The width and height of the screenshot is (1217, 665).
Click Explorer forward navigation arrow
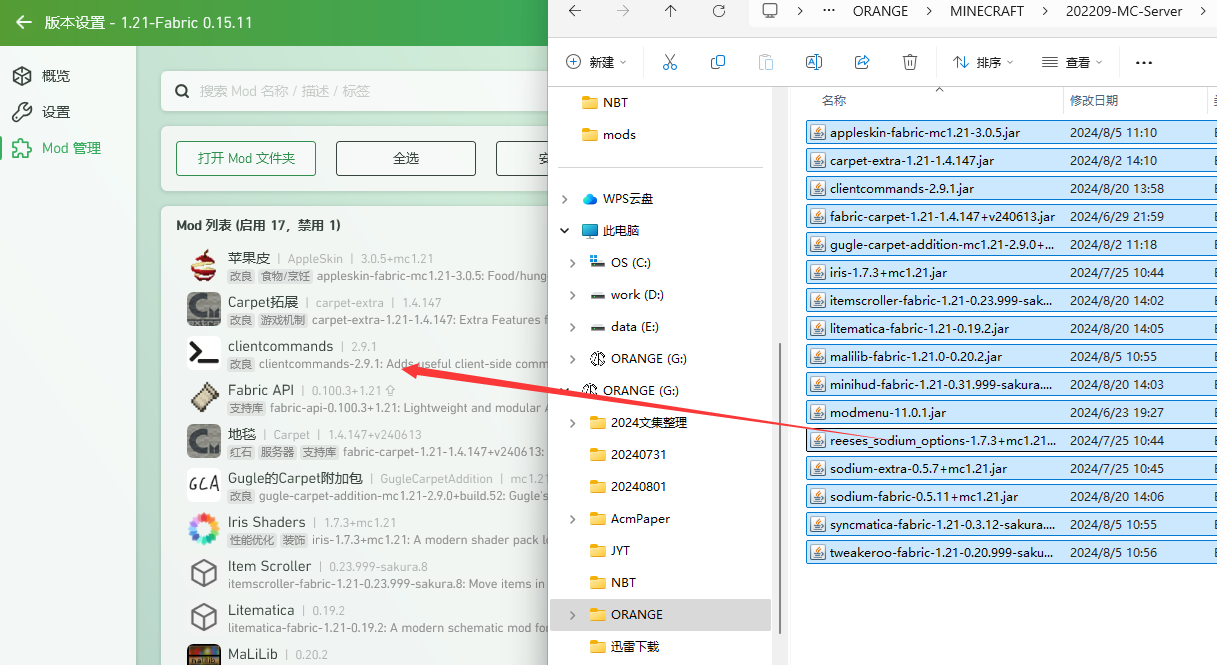coord(622,11)
